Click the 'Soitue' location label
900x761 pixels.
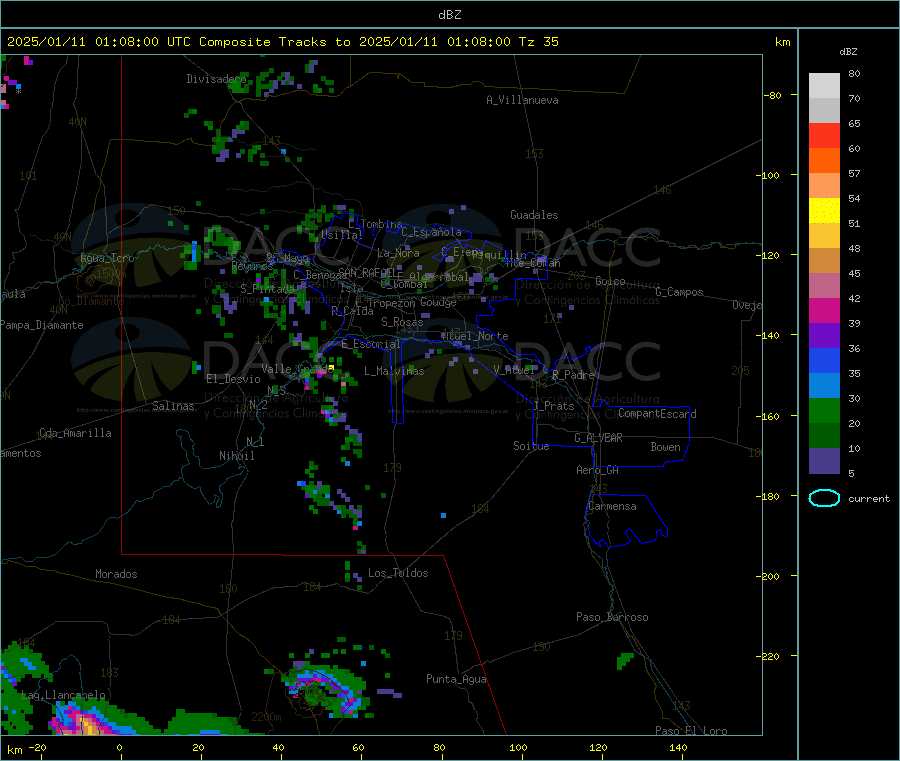[531, 446]
